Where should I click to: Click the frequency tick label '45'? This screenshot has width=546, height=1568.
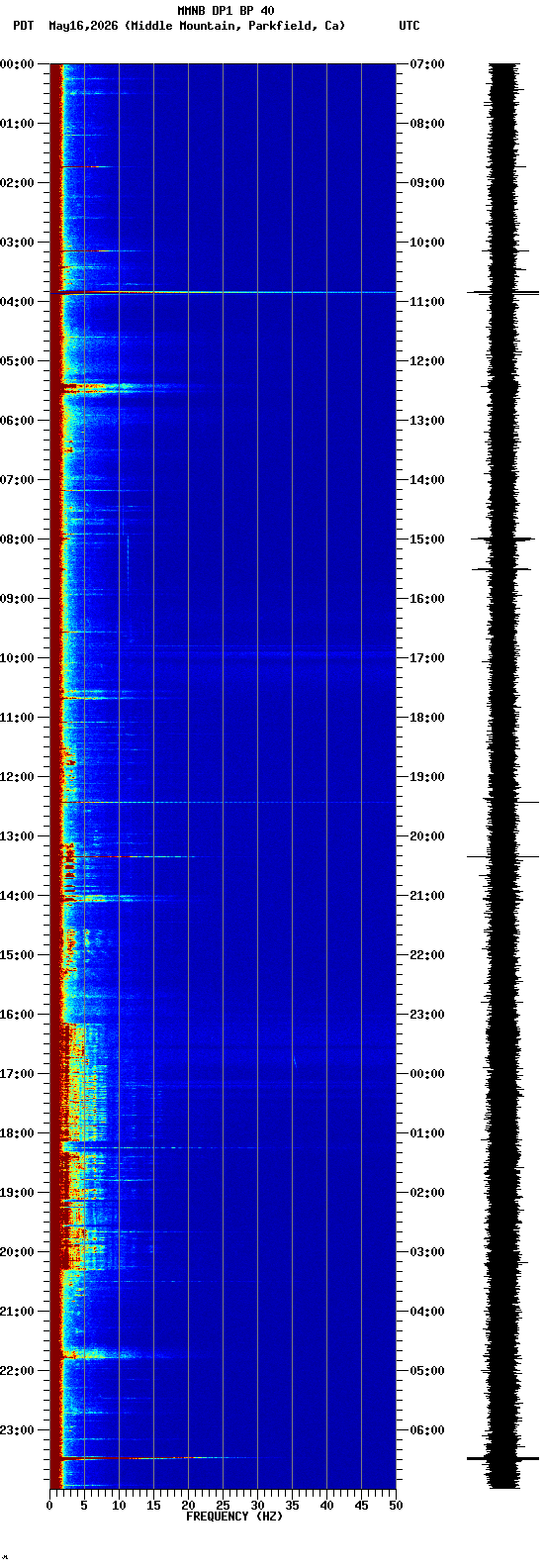[361, 1506]
